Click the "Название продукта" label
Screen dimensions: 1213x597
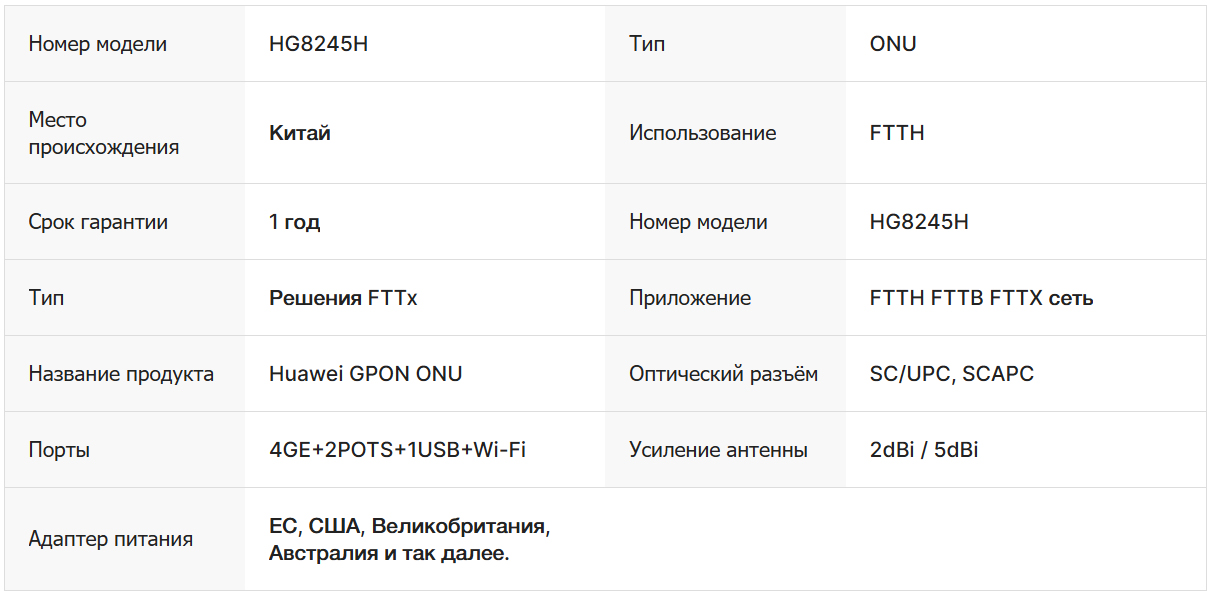121,374
